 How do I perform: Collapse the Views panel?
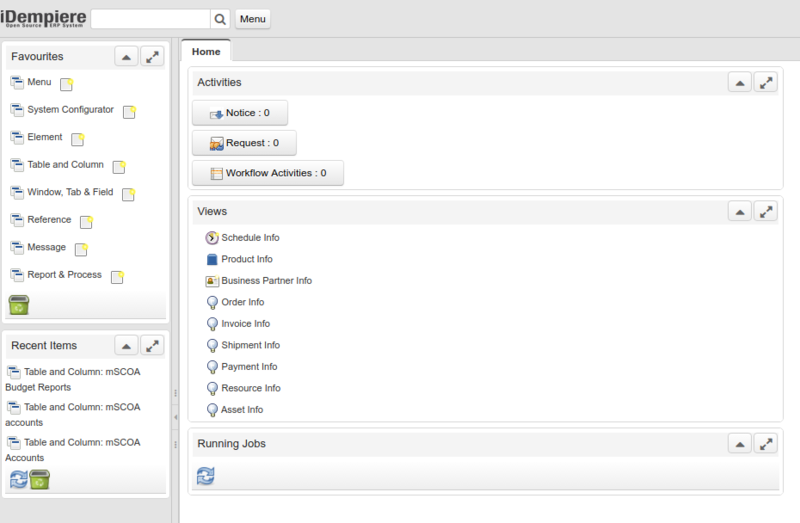pyautogui.click(x=739, y=211)
